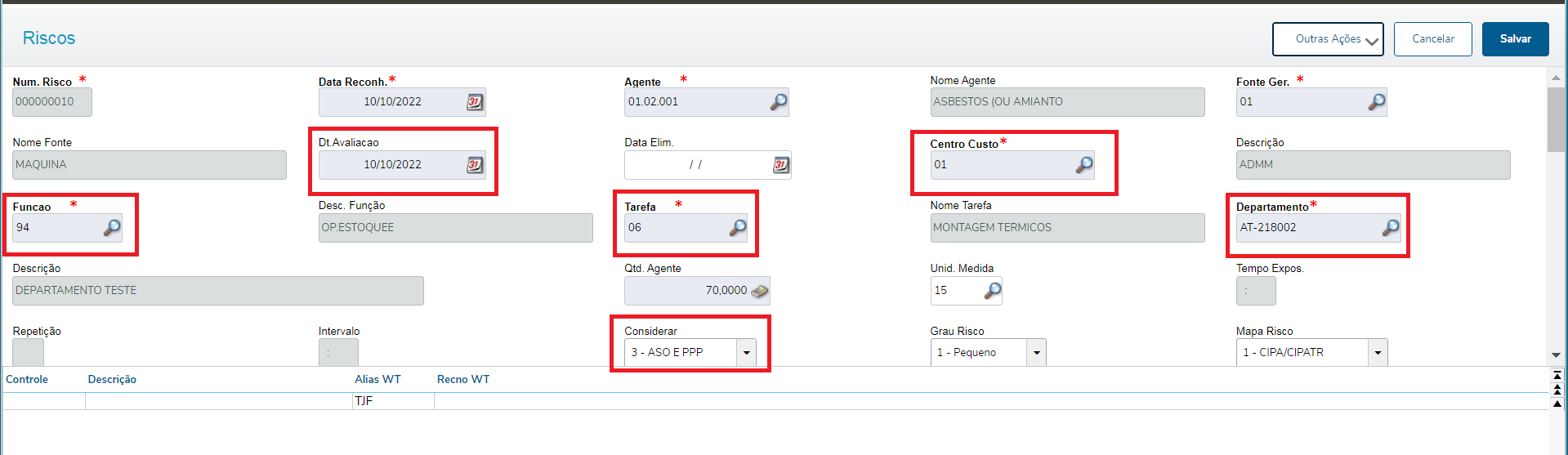Viewport: 1568px width, 455px height.
Task: Click Descrição grid column header
Action: [112, 380]
